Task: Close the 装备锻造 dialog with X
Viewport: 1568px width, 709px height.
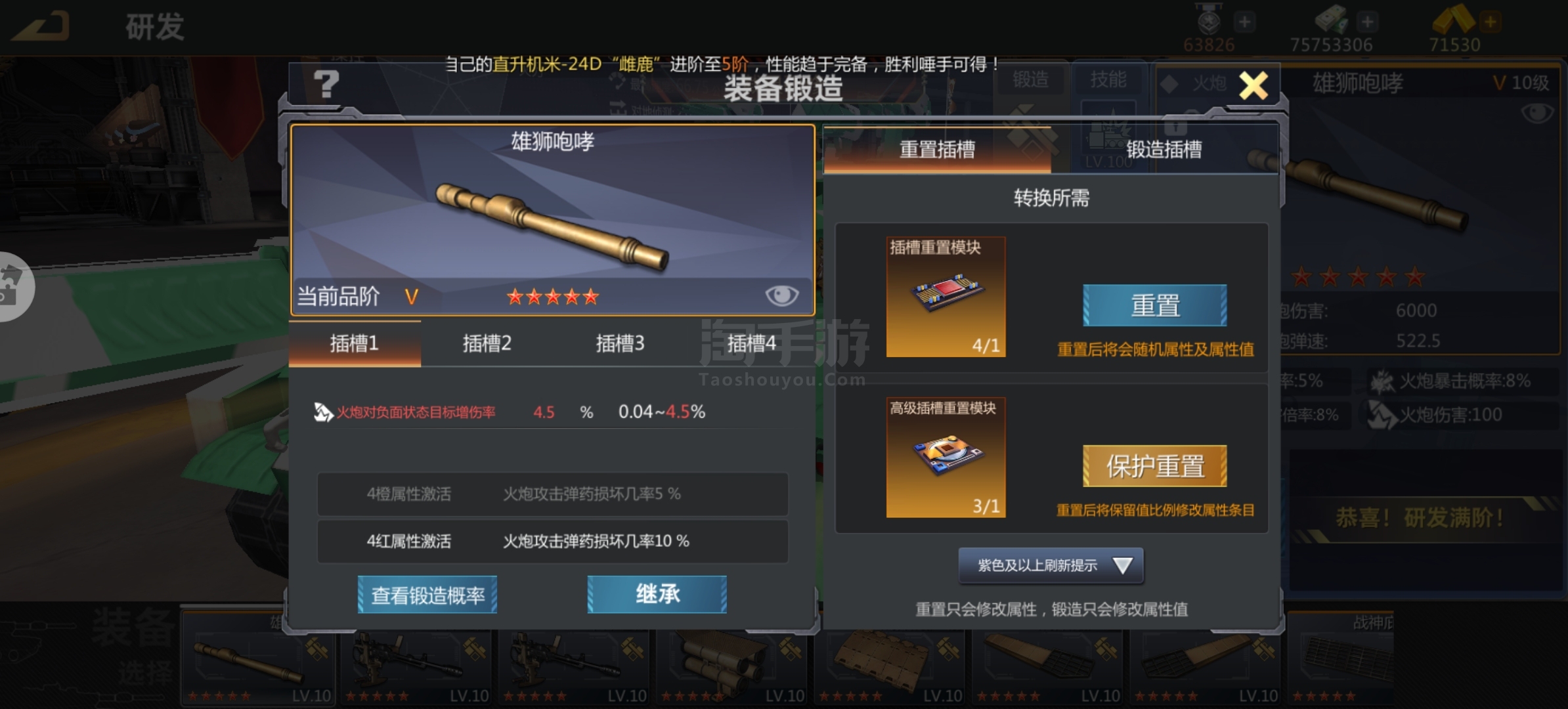Action: [x=1253, y=85]
